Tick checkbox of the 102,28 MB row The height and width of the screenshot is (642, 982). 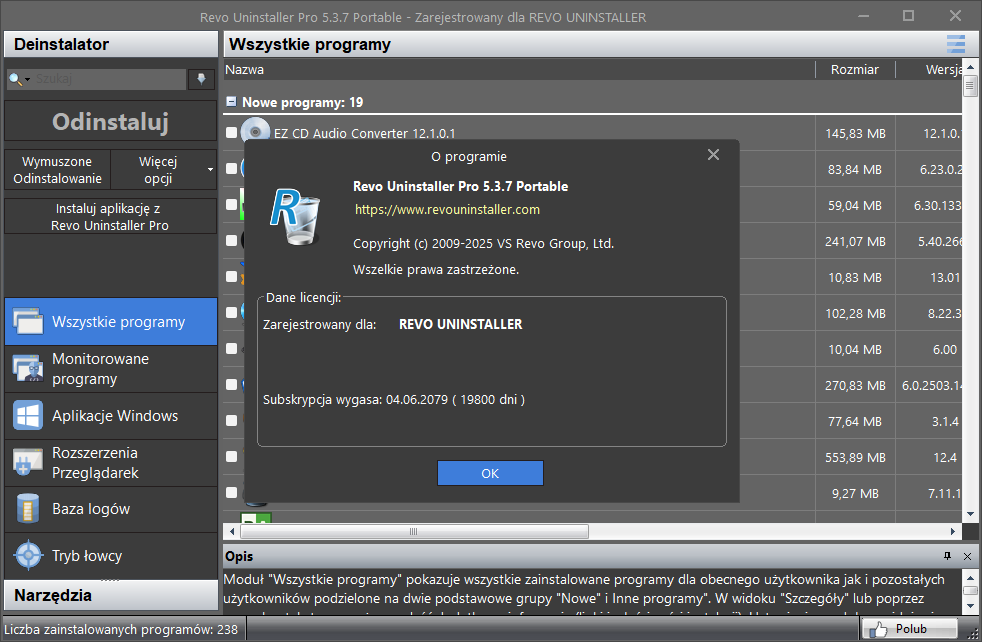[x=232, y=312]
